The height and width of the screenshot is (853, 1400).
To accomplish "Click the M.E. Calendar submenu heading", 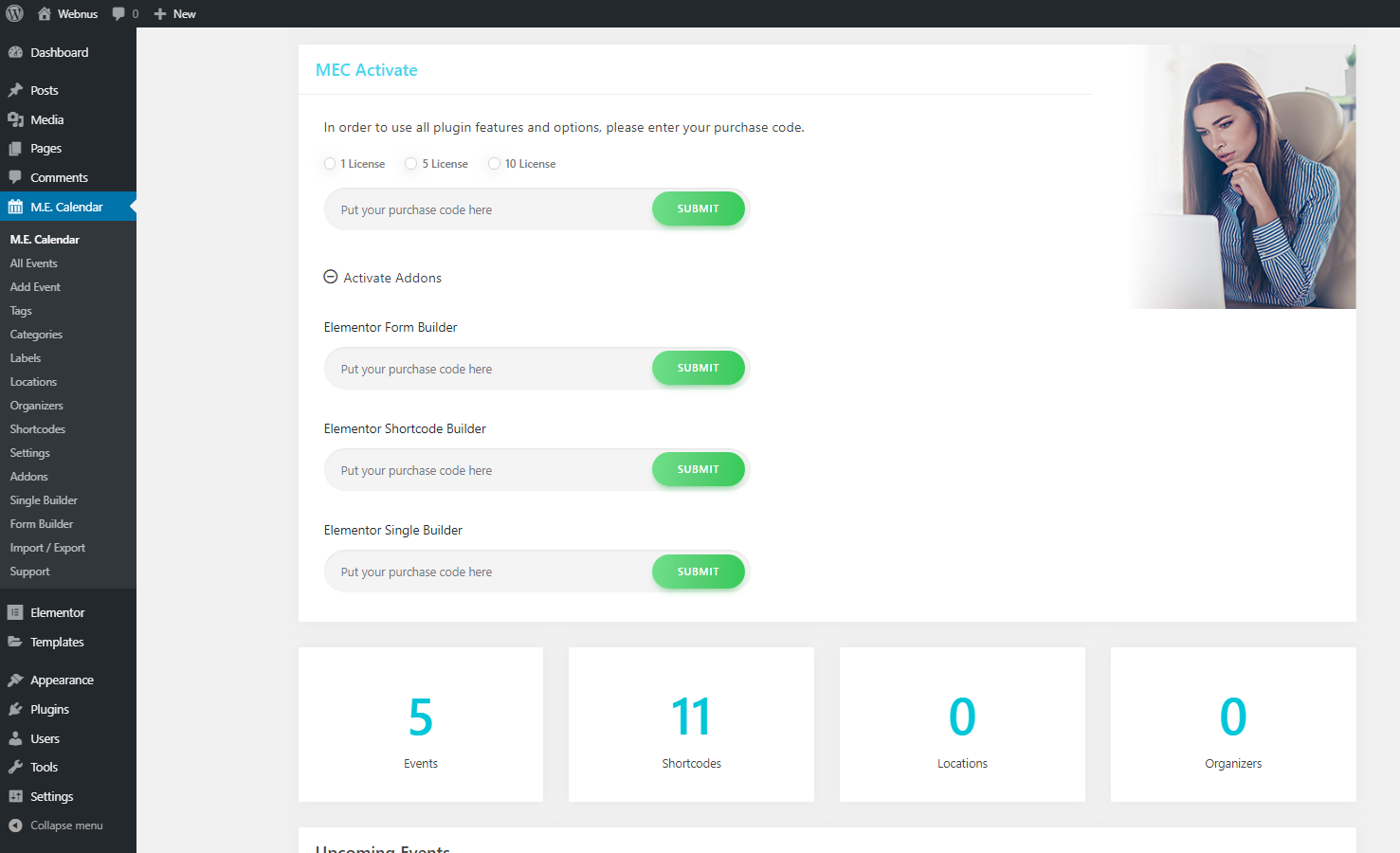I will [x=45, y=240].
